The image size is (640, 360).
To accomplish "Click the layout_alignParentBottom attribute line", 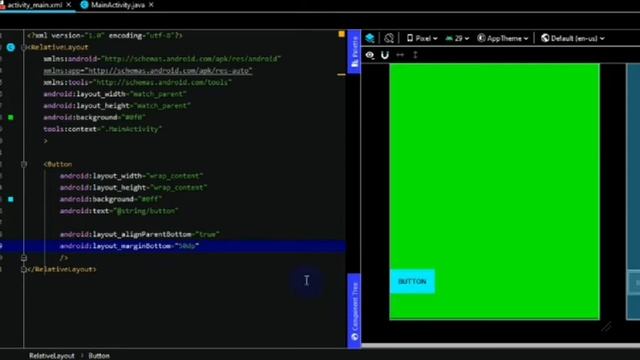I will [140, 234].
